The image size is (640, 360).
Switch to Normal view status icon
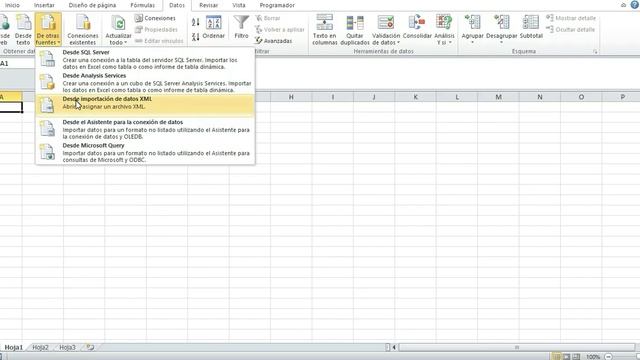[556, 356]
